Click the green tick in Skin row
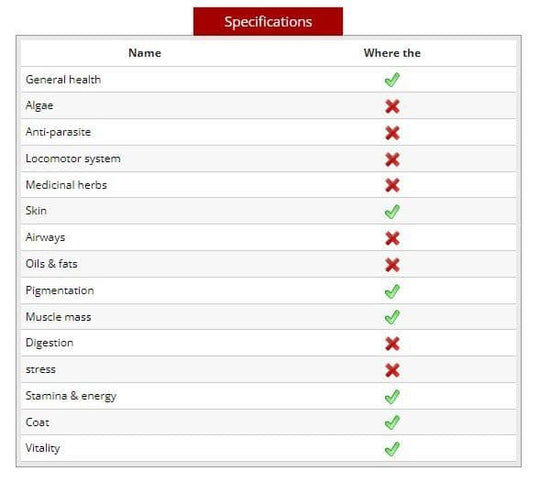540x482 pixels. click(x=392, y=212)
